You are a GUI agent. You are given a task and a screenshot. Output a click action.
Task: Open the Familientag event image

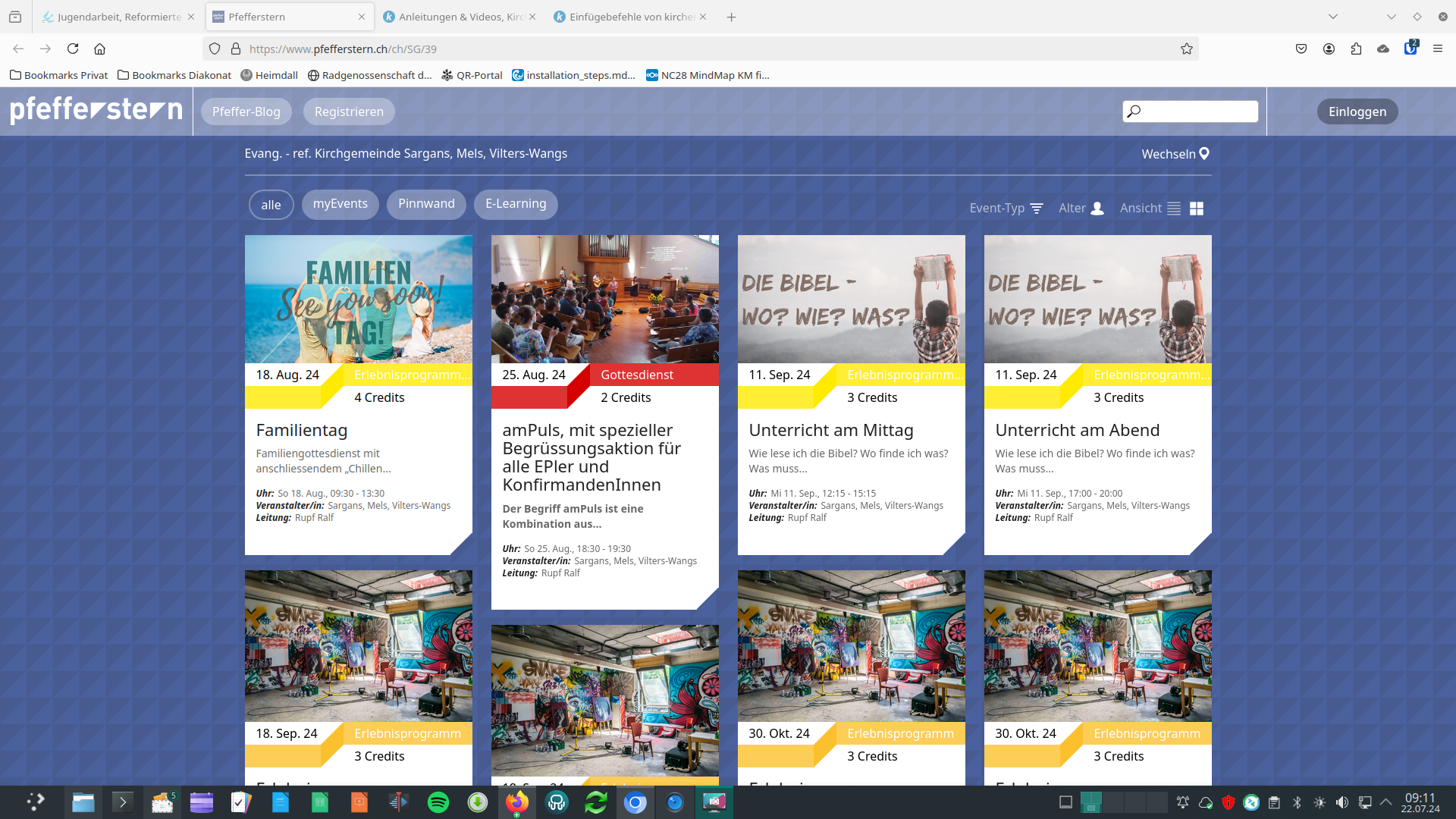tap(358, 299)
